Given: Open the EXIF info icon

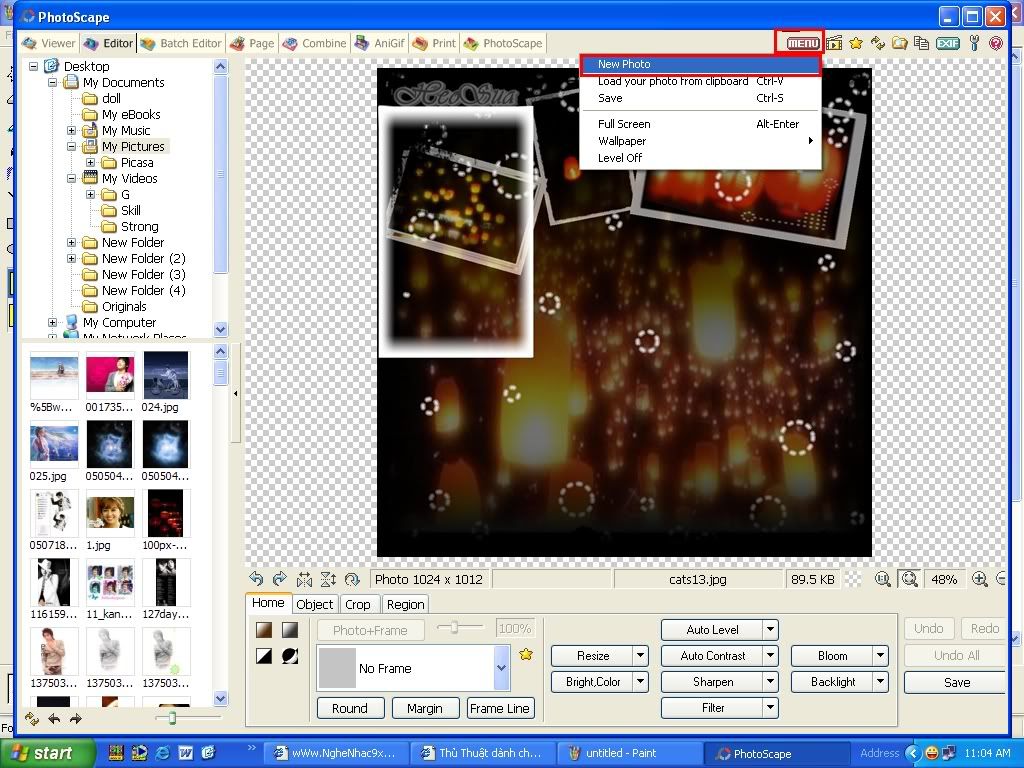Looking at the screenshot, I should [947, 43].
